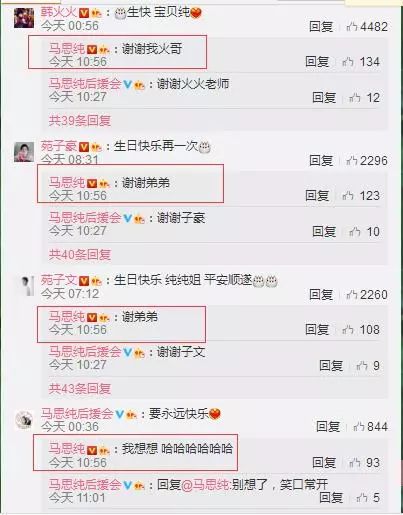
Task: Like 马思纯's reply 我想想 哈哈哈哈哈哈
Action: (364, 463)
